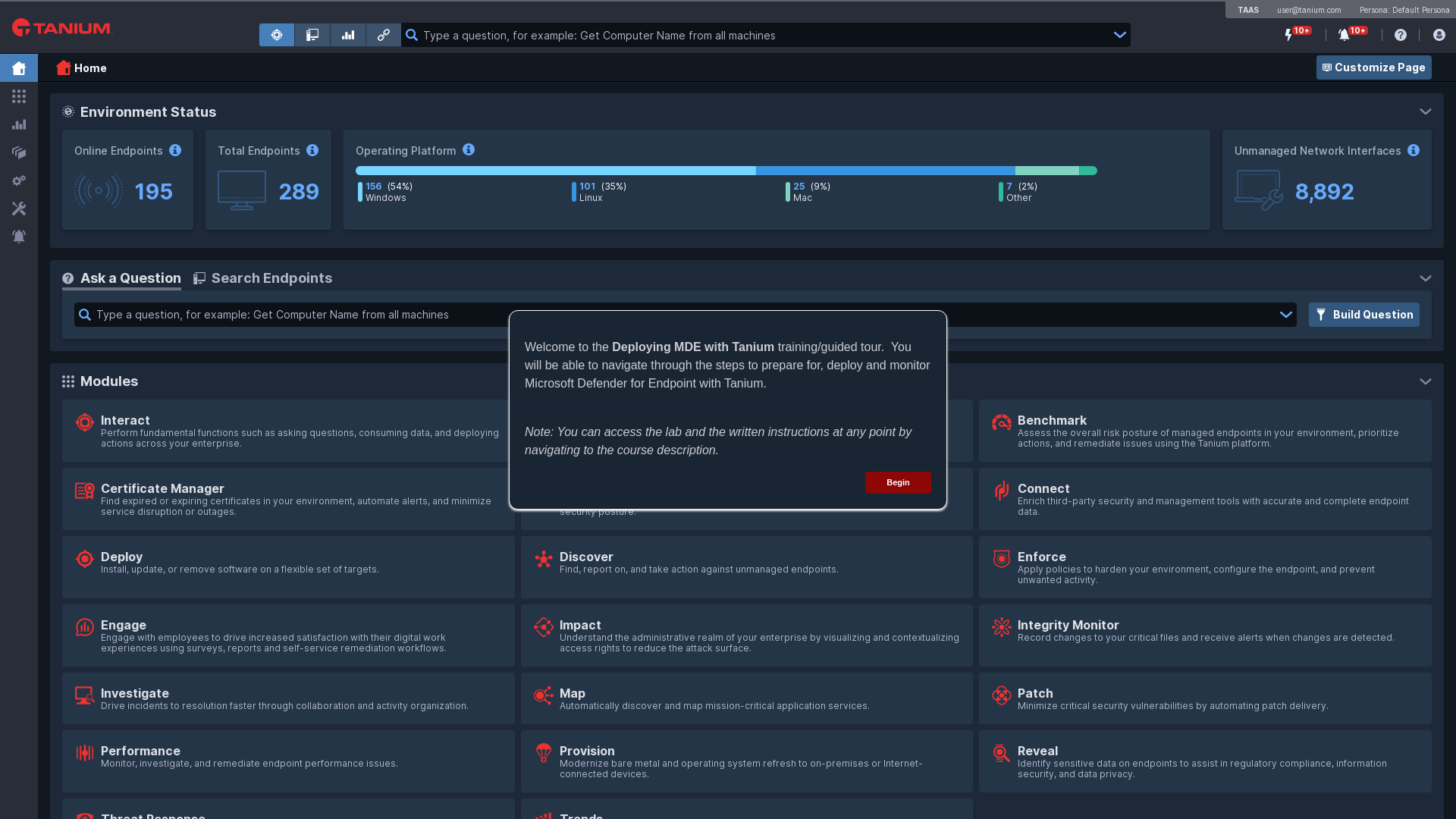This screenshot has height=819, width=1456.
Task: Click the Customize Page button
Action: (x=1373, y=67)
